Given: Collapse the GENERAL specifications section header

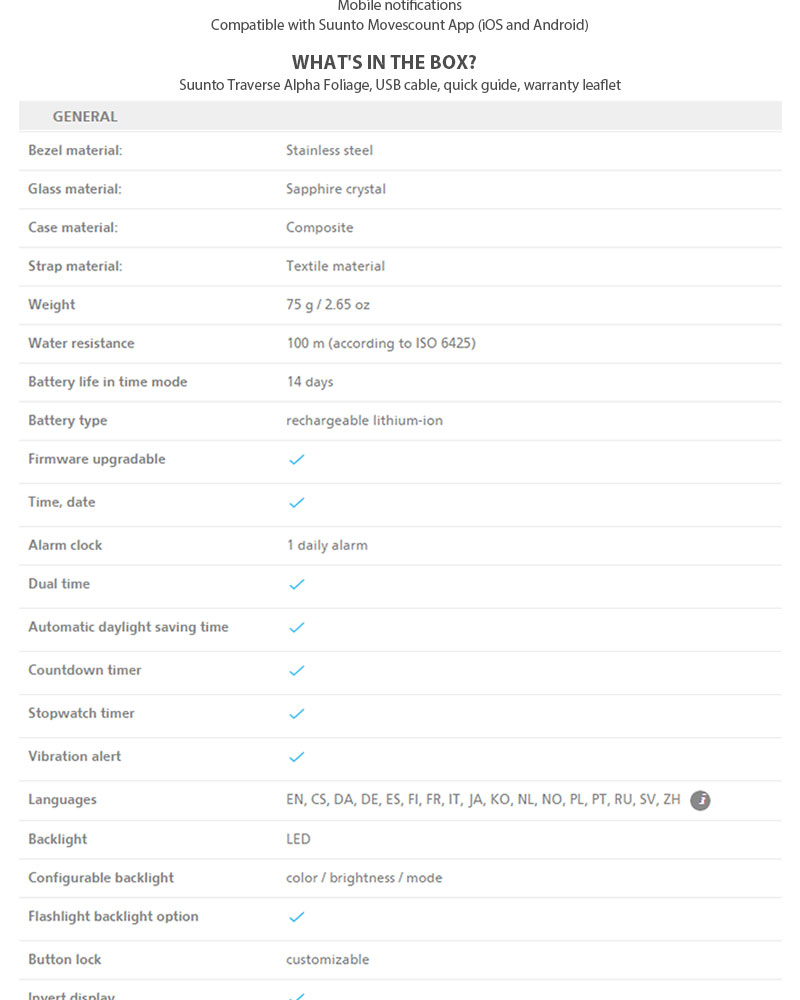Looking at the screenshot, I should pyautogui.click(x=85, y=117).
